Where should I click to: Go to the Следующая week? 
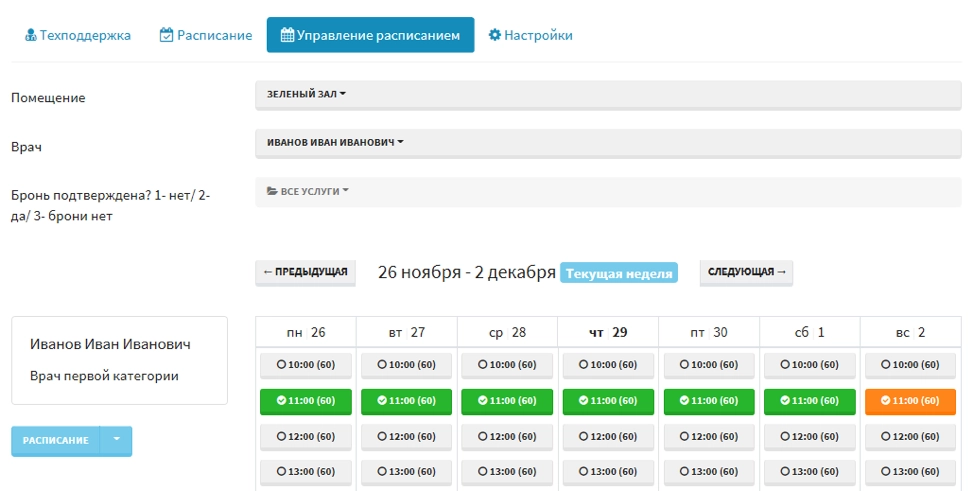(x=746, y=272)
